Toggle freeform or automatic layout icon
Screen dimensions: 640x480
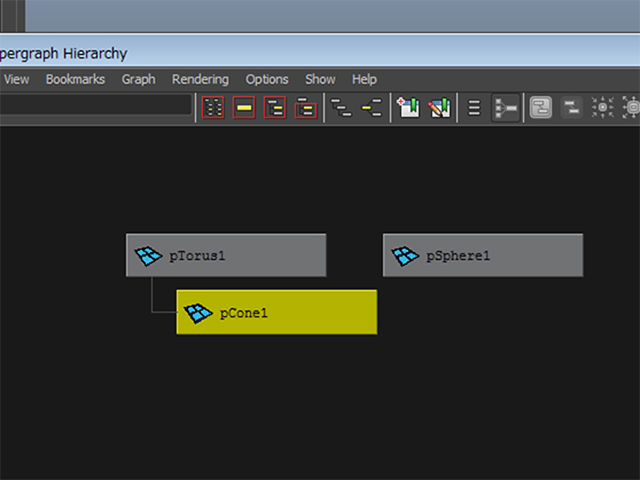coord(474,108)
